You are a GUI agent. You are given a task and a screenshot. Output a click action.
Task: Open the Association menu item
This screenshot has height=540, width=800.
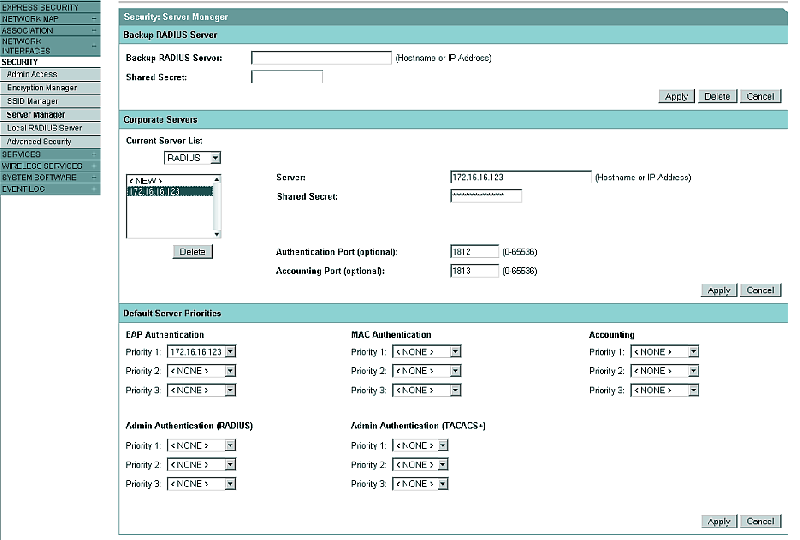click(x=50, y=31)
